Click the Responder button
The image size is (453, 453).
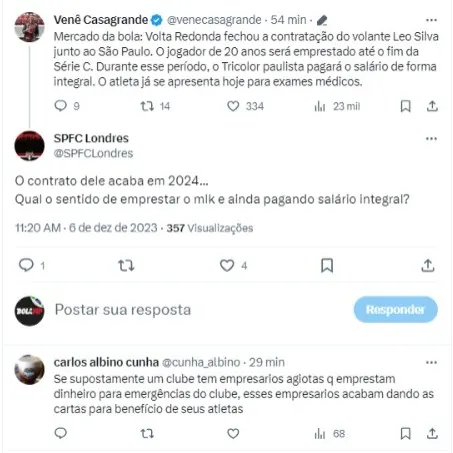396,310
